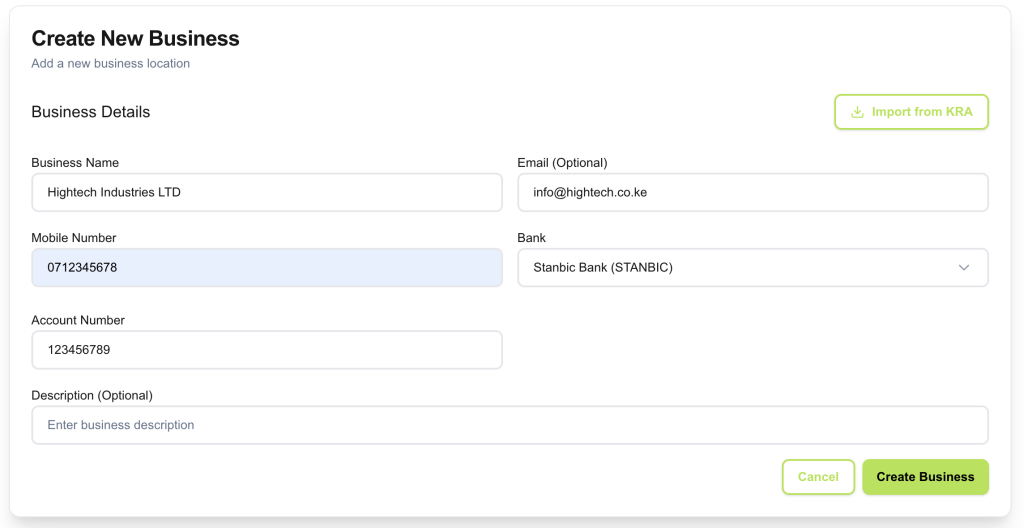This screenshot has height=528, width=1024.
Task: Click the Description (Optional) label
Action: tap(92, 395)
